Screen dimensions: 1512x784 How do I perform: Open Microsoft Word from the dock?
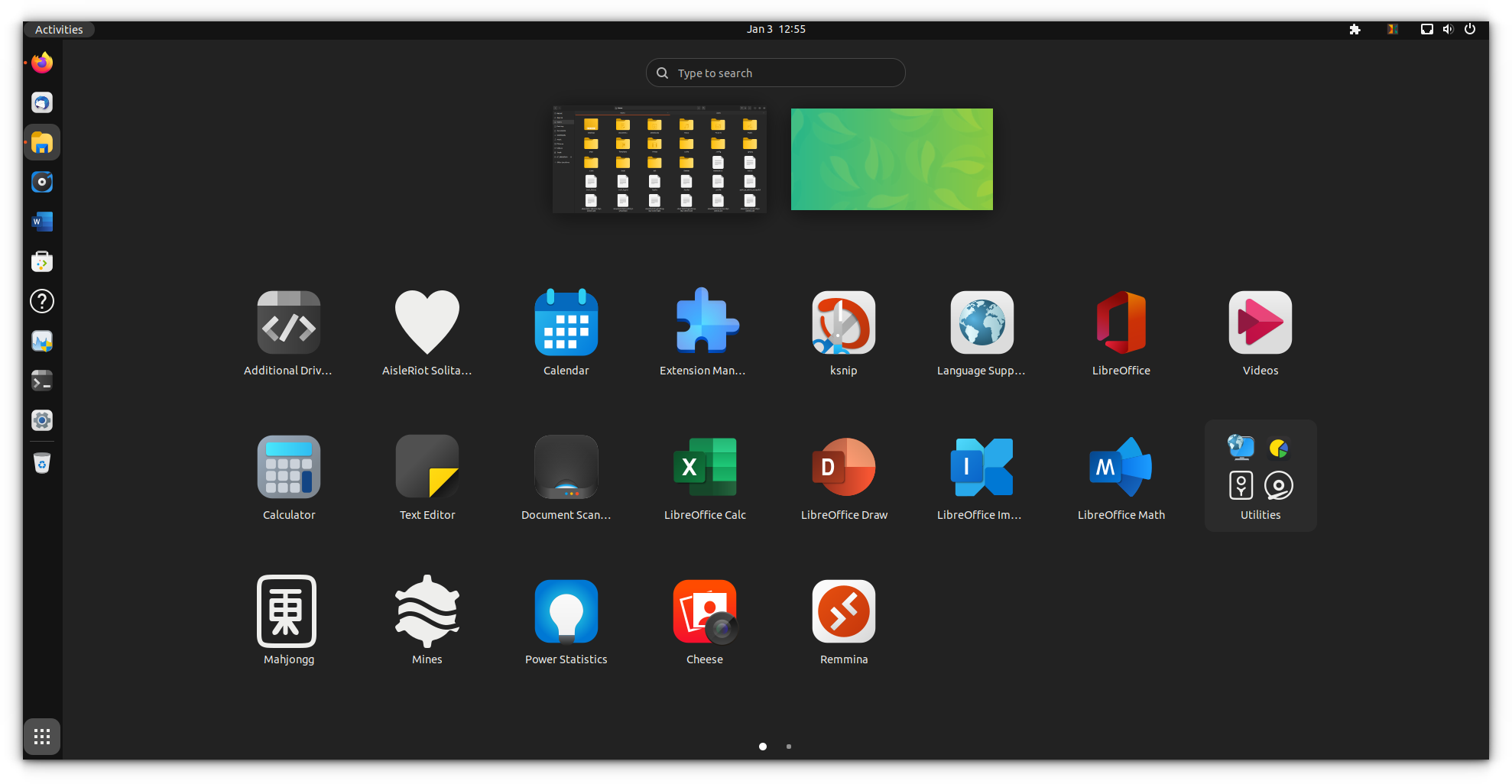(42, 222)
